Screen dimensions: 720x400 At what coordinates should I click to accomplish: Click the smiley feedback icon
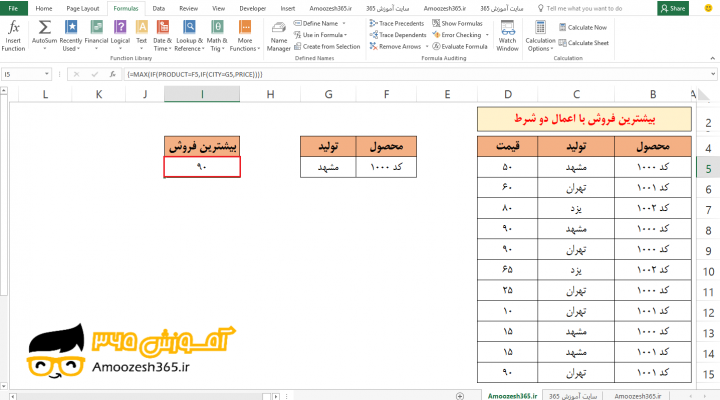pos(708,8)
